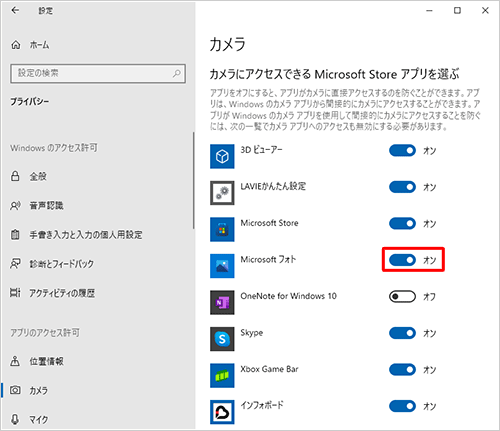Click the Microsoft フォト app name
The height and width of the screenshot is (431, 500).
point(268,259)
